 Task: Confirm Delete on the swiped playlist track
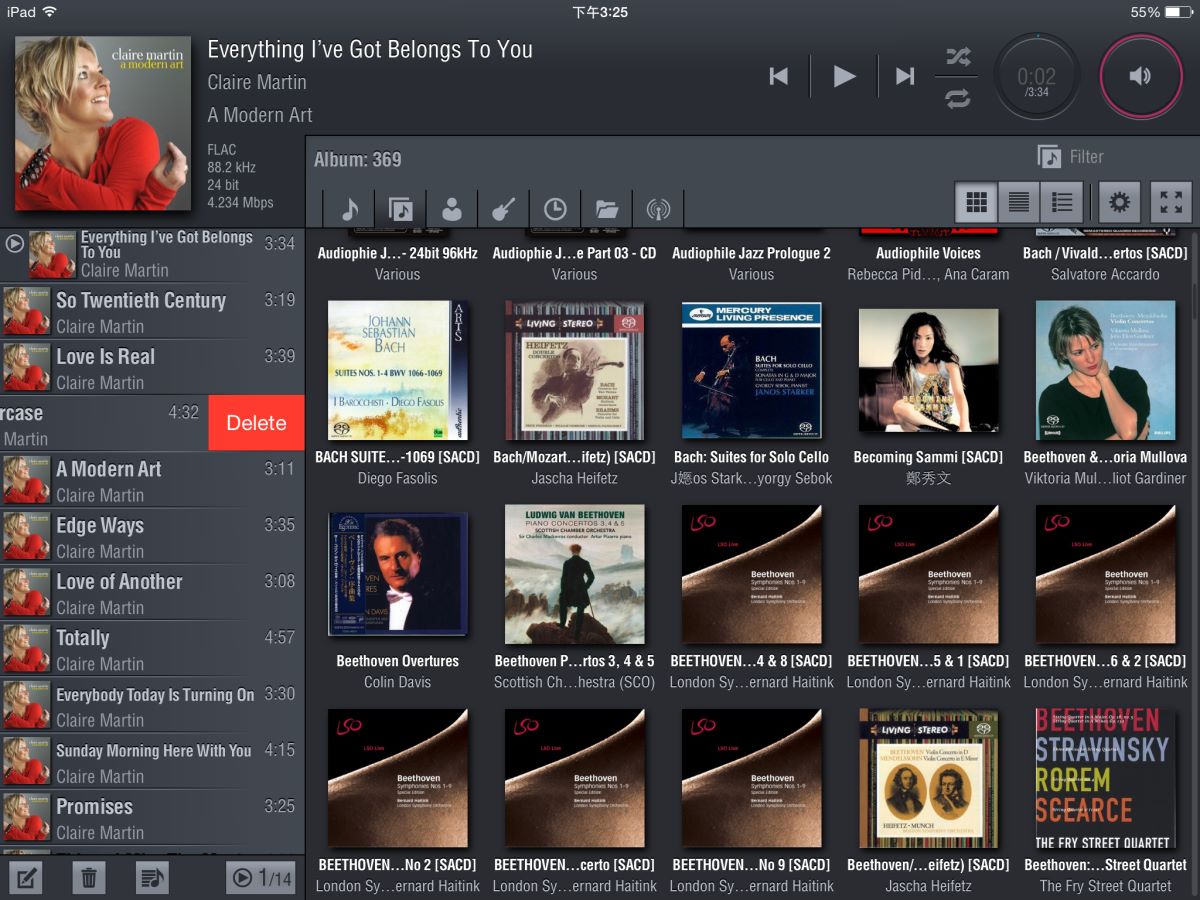pos(256,423)
